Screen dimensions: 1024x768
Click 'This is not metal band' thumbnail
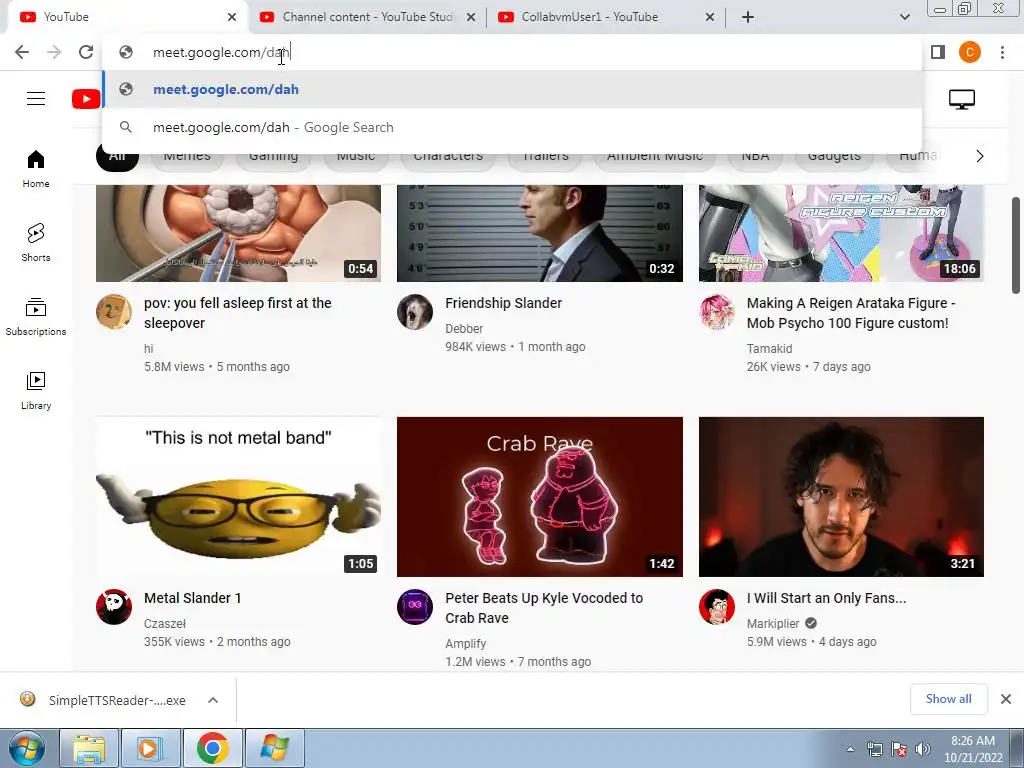coord(238,497)
